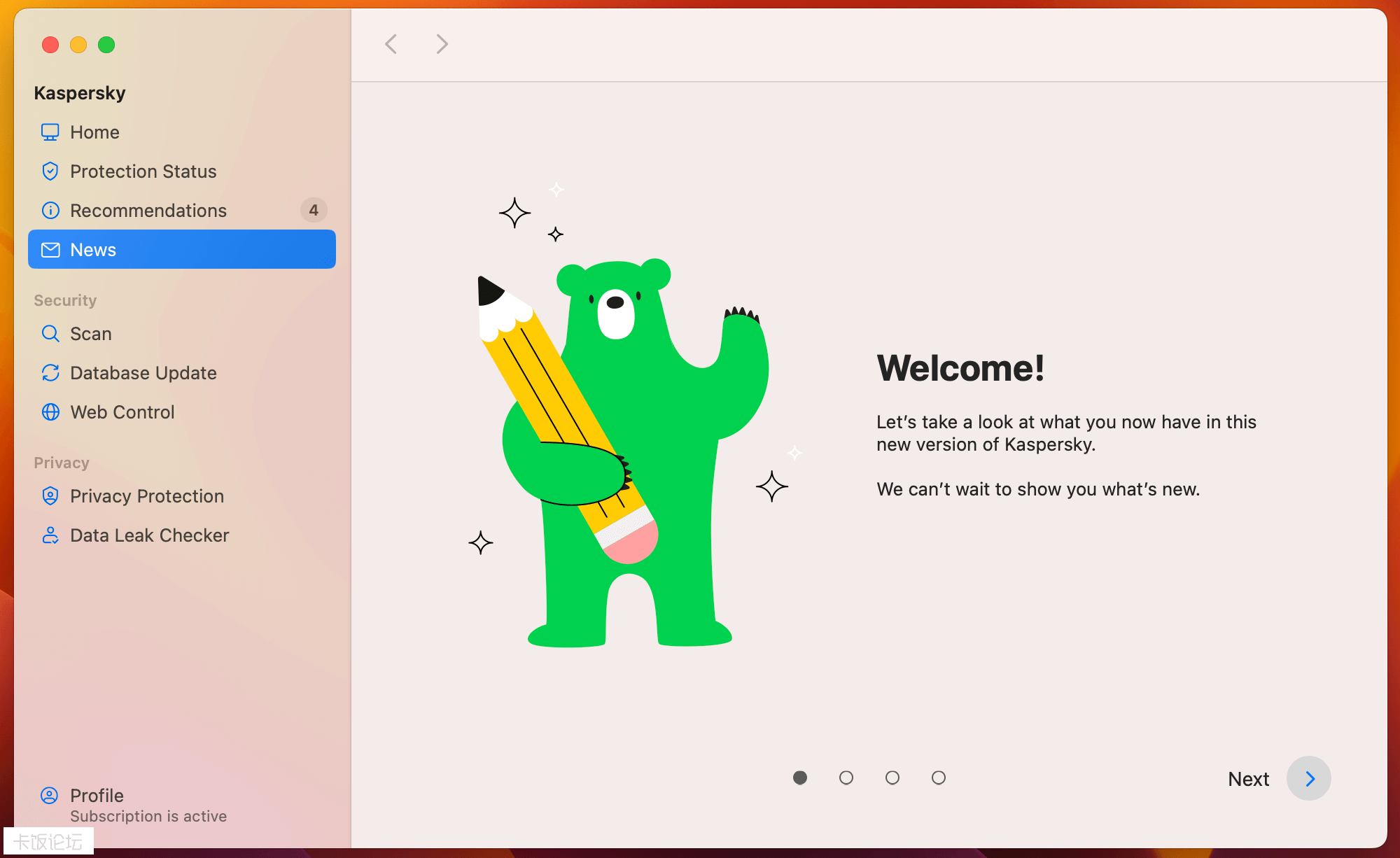Click the News envelope icon
The image size is (1400, 858).
[50, 250]
